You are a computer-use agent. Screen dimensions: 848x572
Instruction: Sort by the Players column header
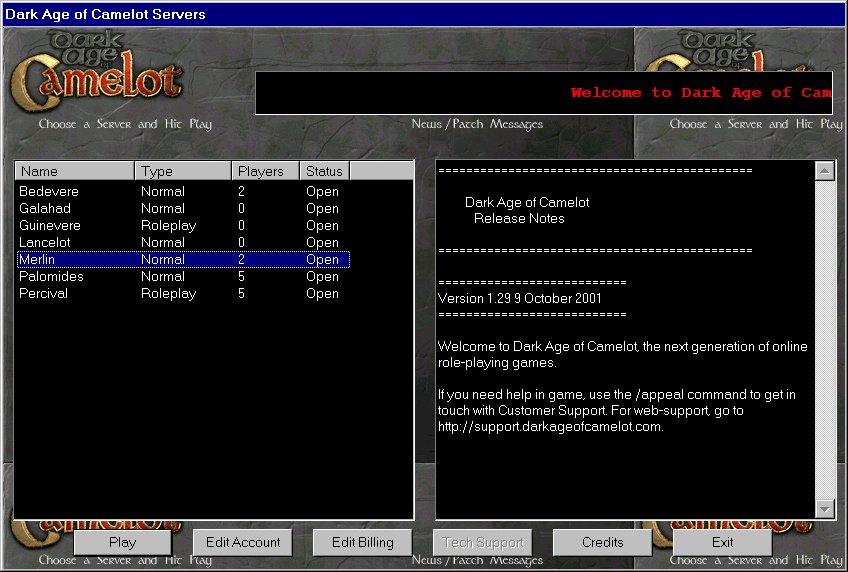coord(265,171)
